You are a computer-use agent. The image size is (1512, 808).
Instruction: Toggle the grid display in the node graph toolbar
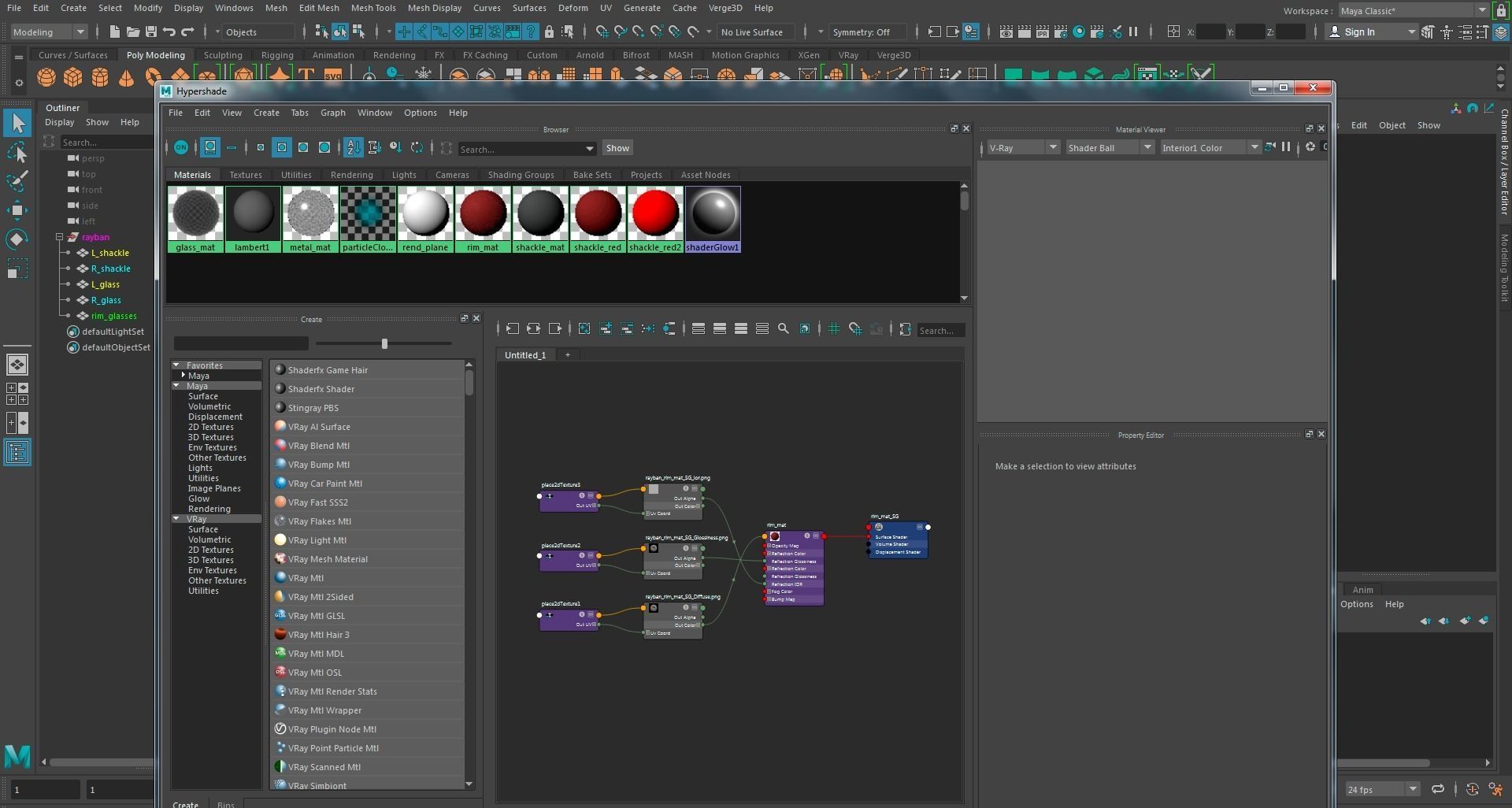tap(834, 329)
